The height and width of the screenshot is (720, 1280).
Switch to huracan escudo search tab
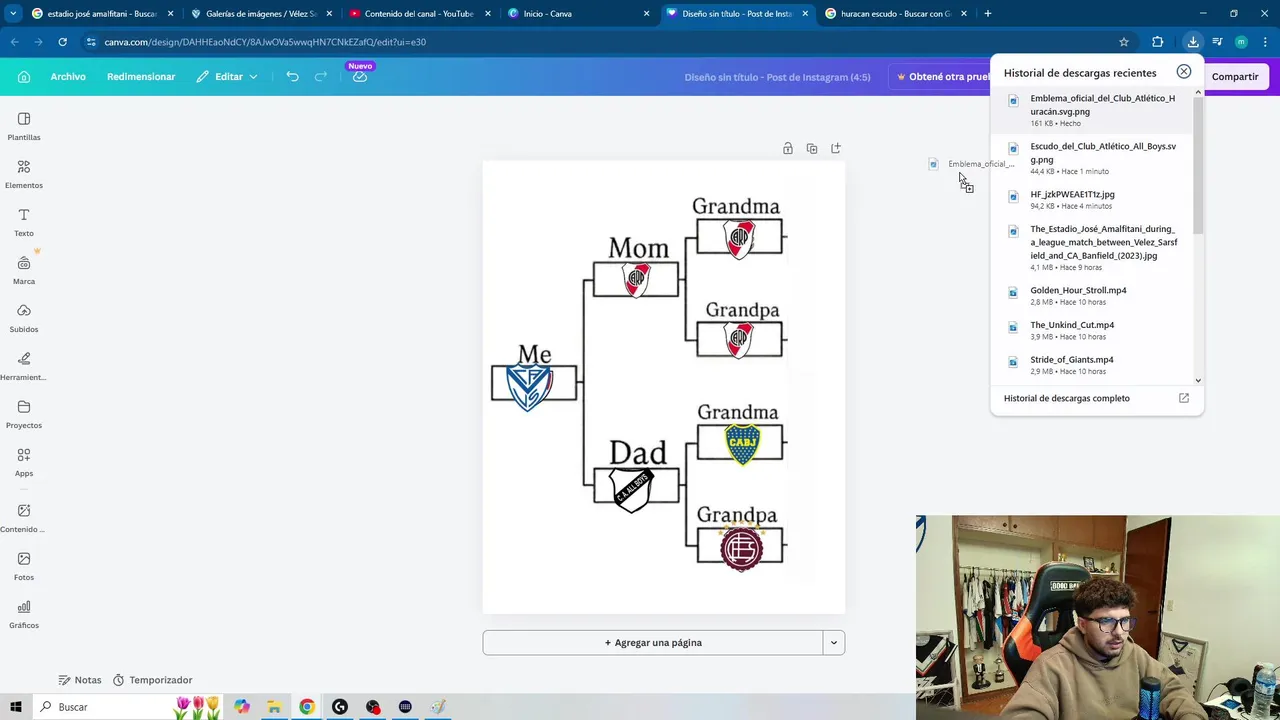point(896,14)
